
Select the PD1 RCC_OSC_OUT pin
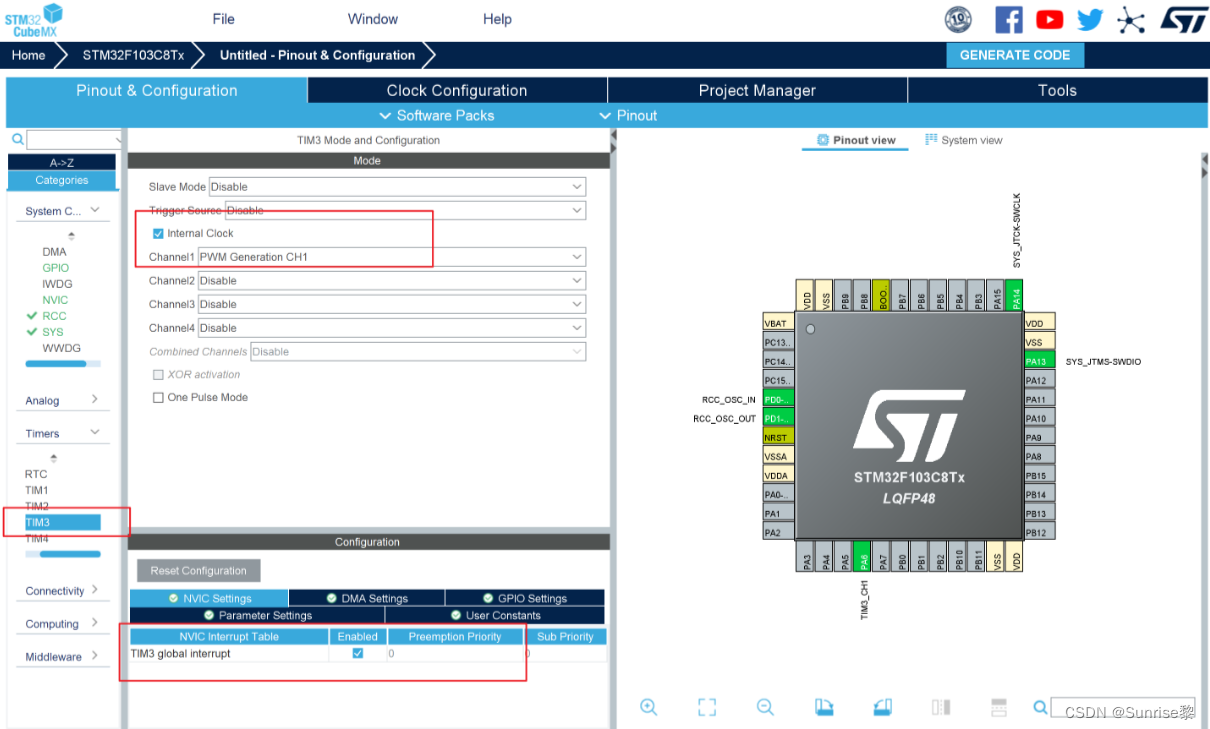(x=777, y=418)
